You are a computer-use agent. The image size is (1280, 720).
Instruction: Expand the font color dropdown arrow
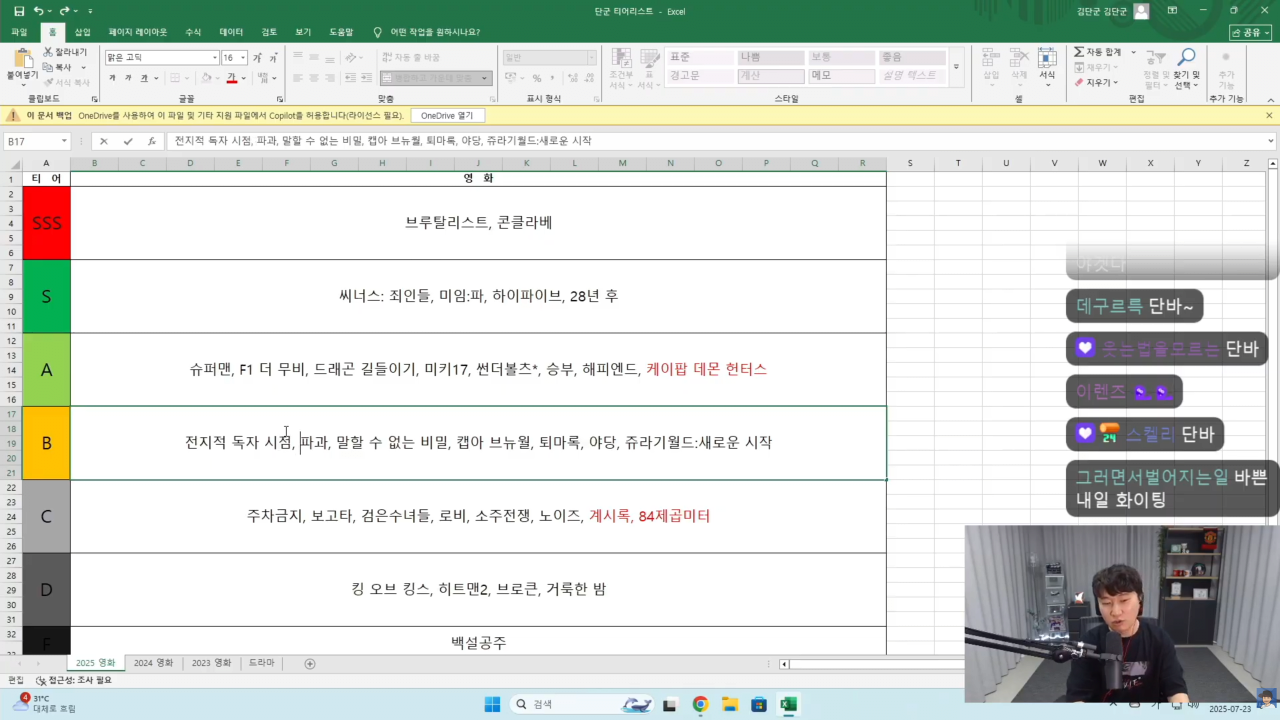[x=243, y=78]
